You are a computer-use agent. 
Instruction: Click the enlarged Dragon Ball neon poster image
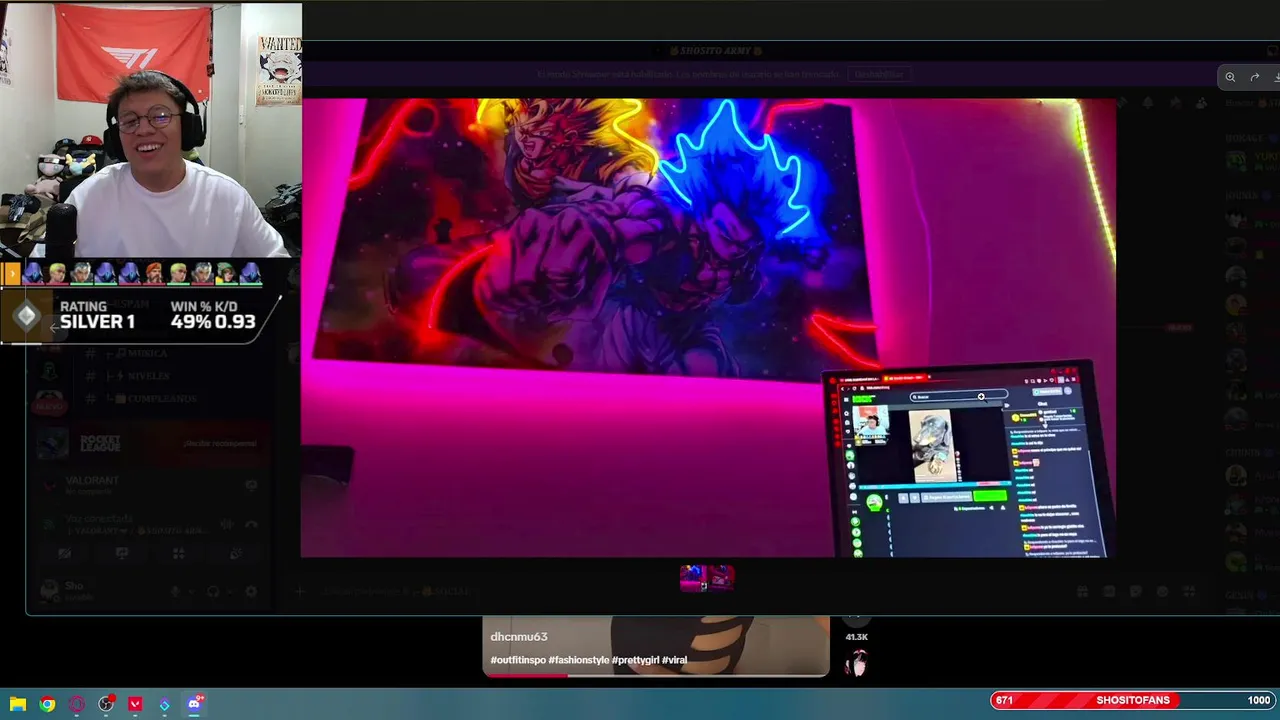click(x=708, y=327)
